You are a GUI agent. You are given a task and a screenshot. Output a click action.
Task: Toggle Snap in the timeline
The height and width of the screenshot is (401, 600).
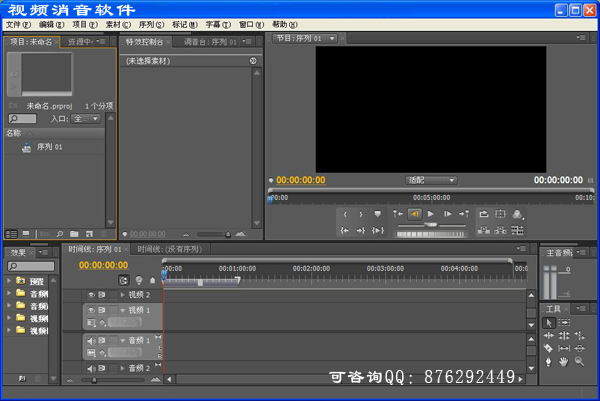124,280
